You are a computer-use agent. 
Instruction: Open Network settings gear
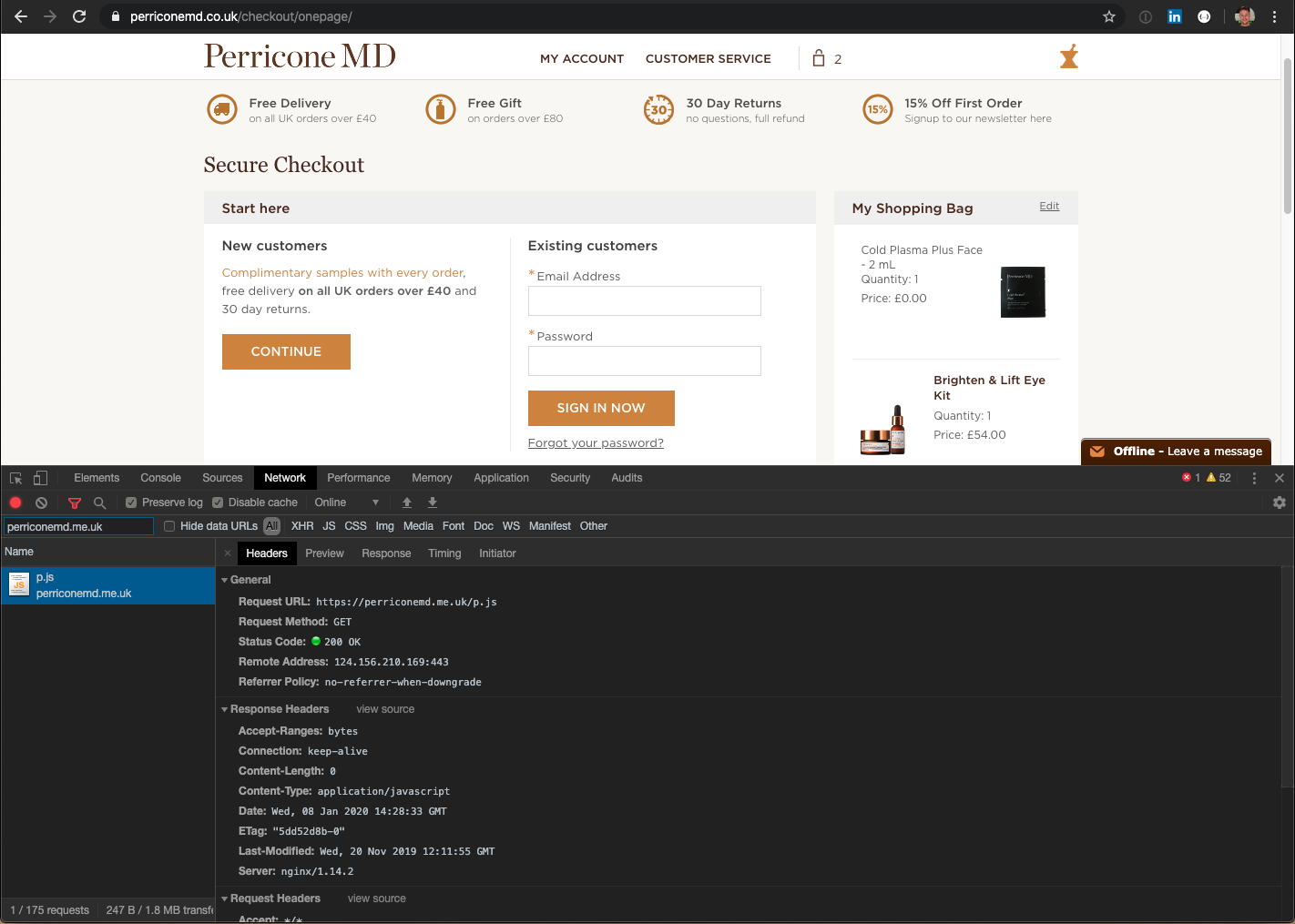click(1280, 503)
